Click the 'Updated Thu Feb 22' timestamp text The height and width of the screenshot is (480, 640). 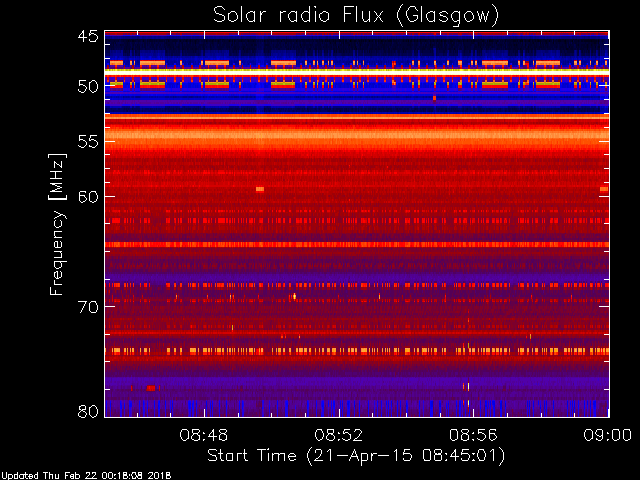pos(86,476)
